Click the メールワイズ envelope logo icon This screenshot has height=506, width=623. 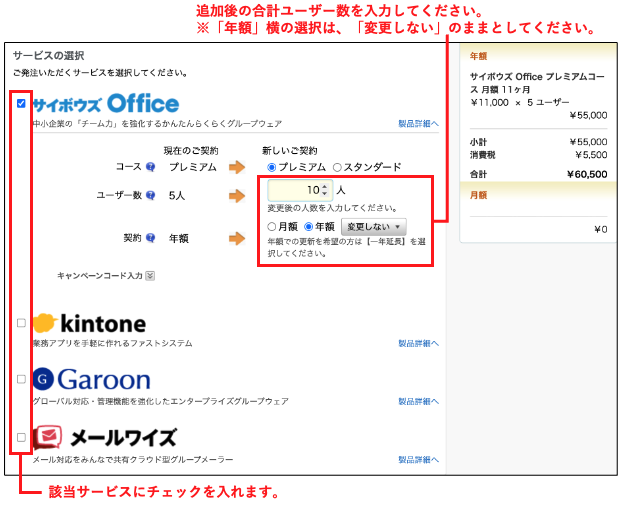[x=46, y=437]
